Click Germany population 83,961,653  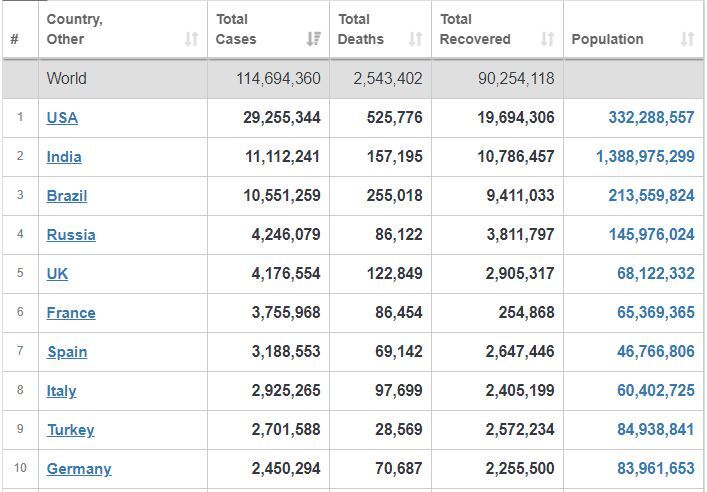tap(656, 469)
